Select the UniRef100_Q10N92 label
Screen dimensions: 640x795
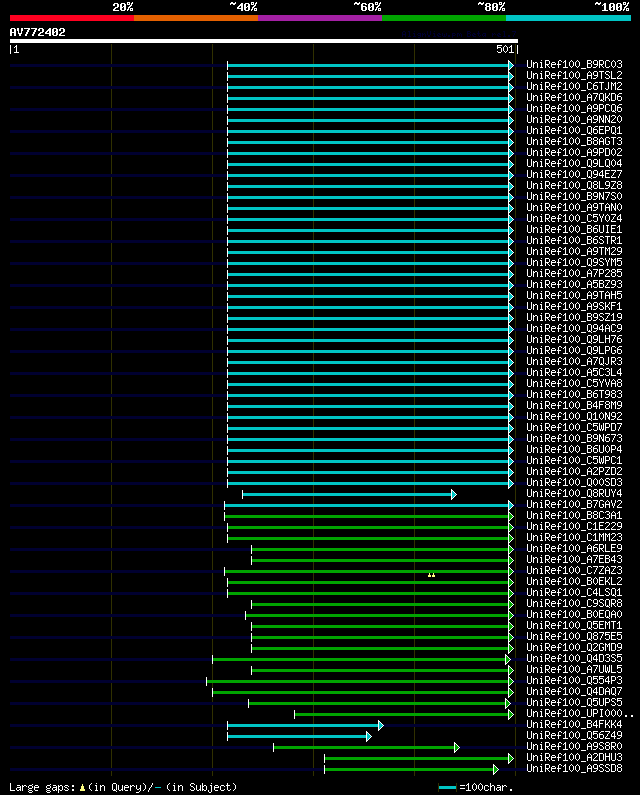tap(574, 416)
